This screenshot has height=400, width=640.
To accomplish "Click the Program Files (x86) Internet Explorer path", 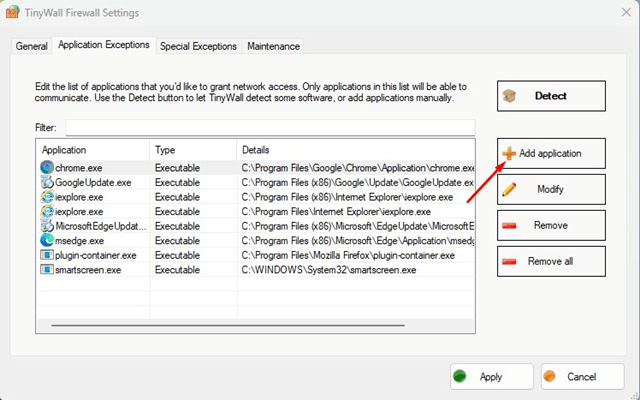I will point(347,197).
